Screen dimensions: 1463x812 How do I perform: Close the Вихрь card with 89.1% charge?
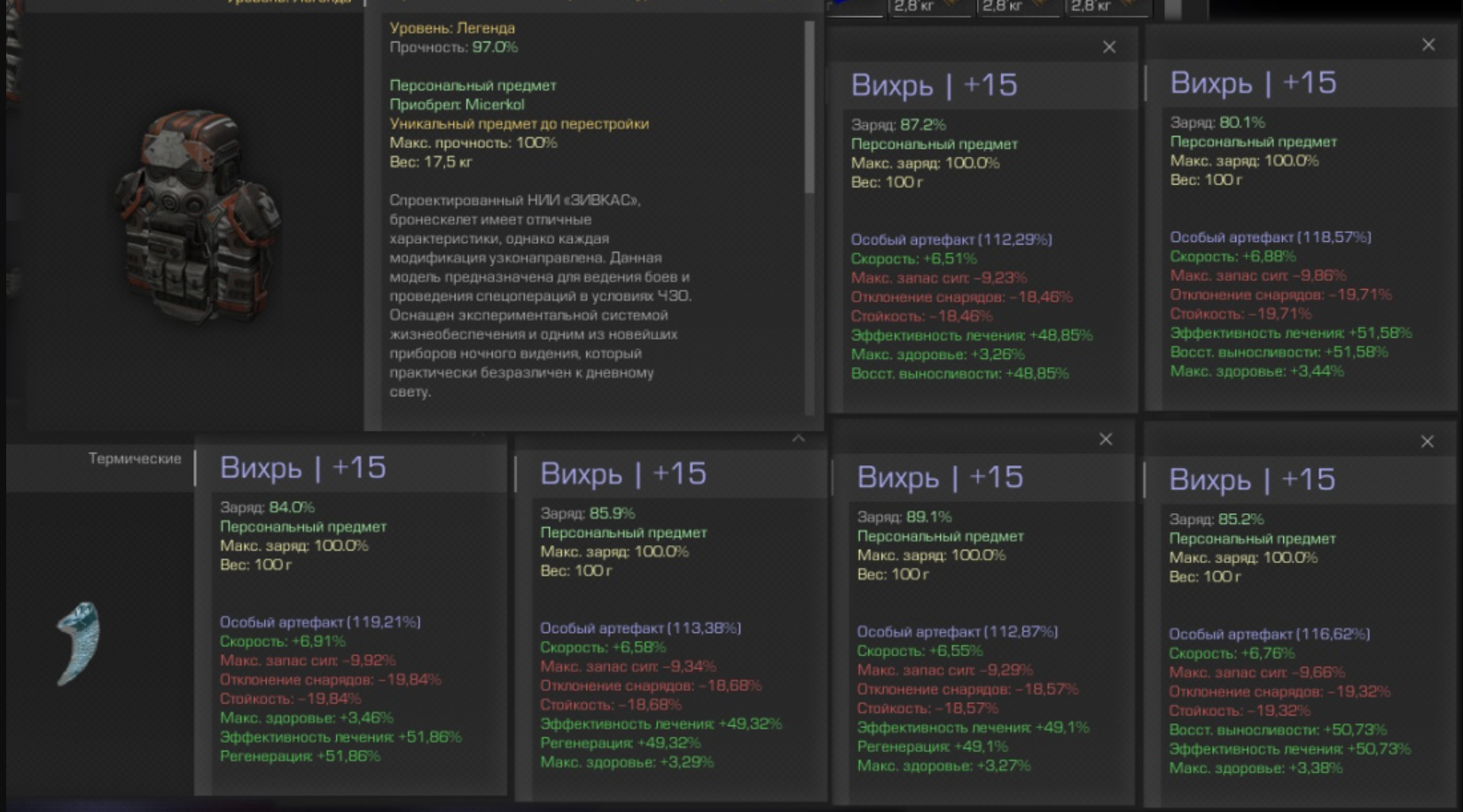1106,439
